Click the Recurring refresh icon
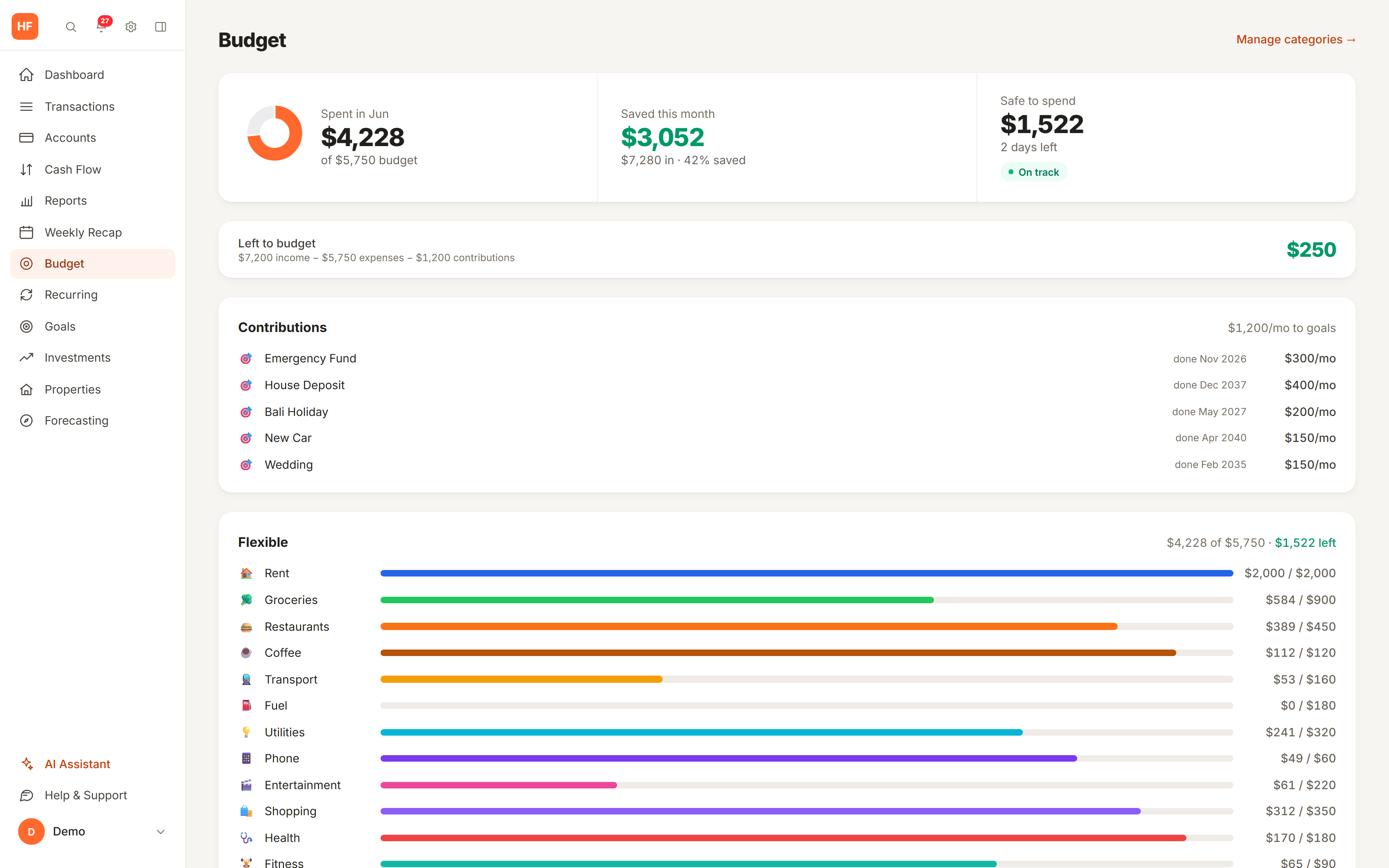Viewport: 1389px width, 868px height. coord(26,294)
